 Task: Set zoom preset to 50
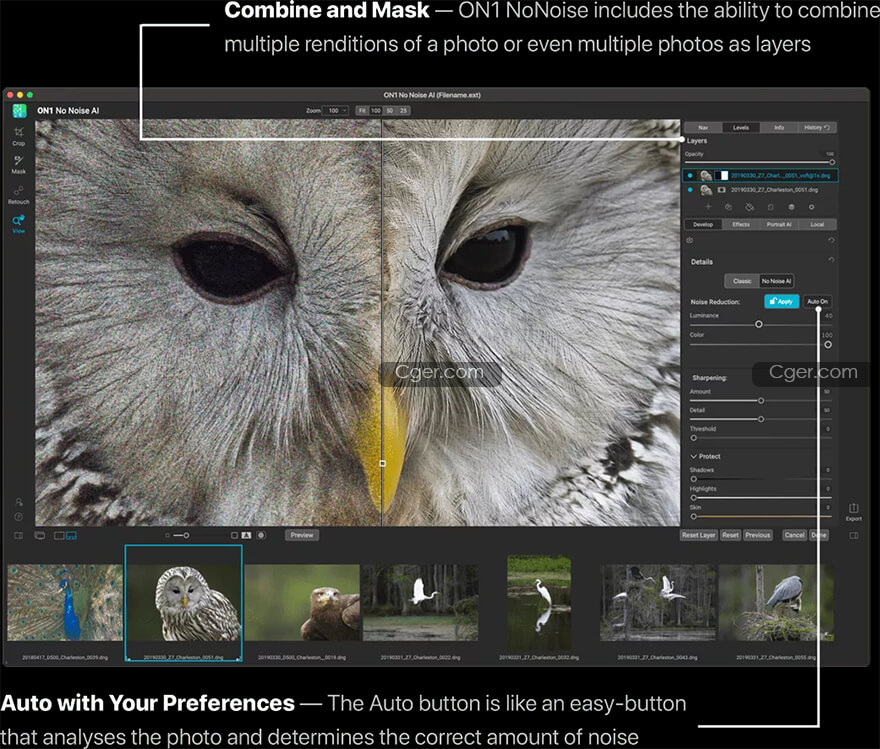389,111
